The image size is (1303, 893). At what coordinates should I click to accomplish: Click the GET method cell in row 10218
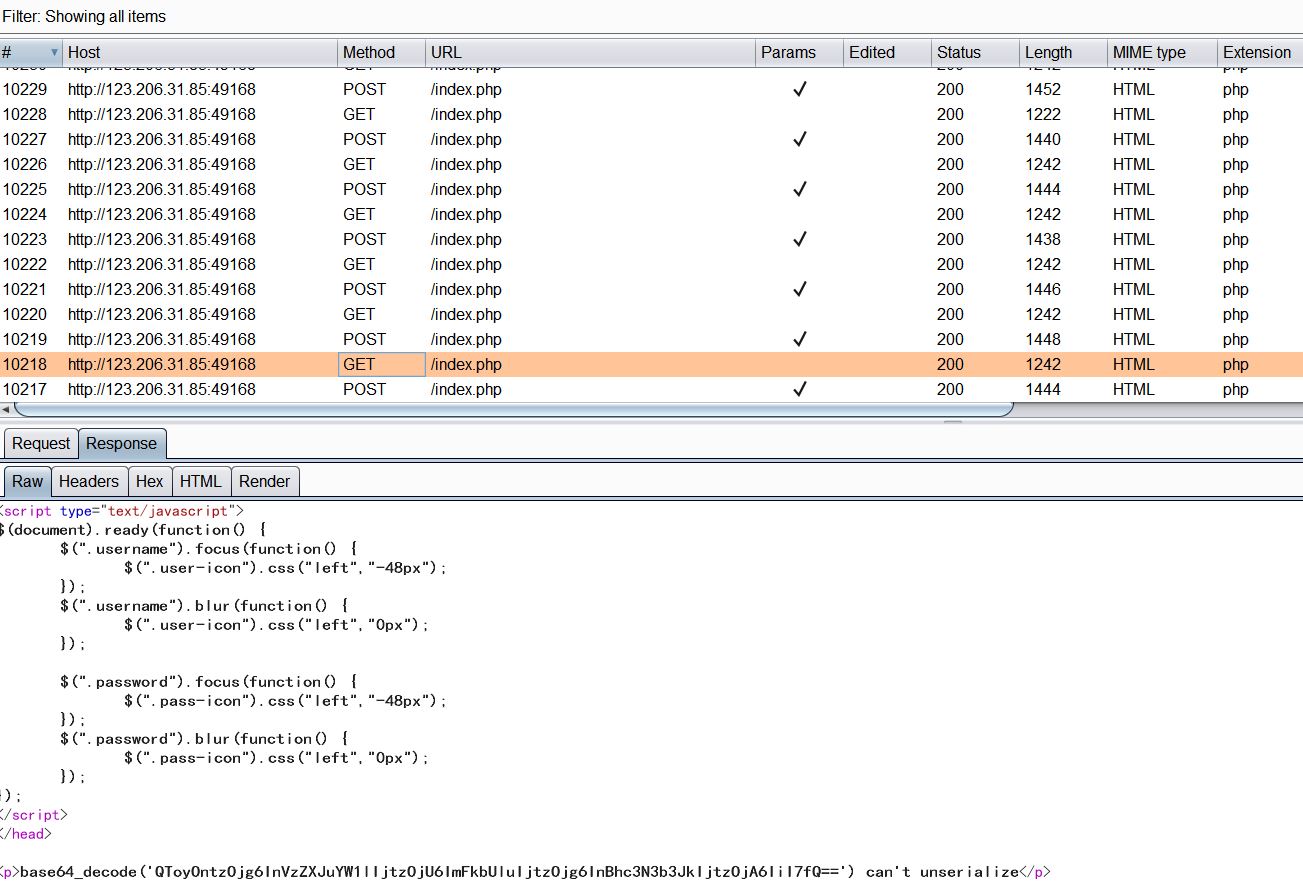(382, 364)
